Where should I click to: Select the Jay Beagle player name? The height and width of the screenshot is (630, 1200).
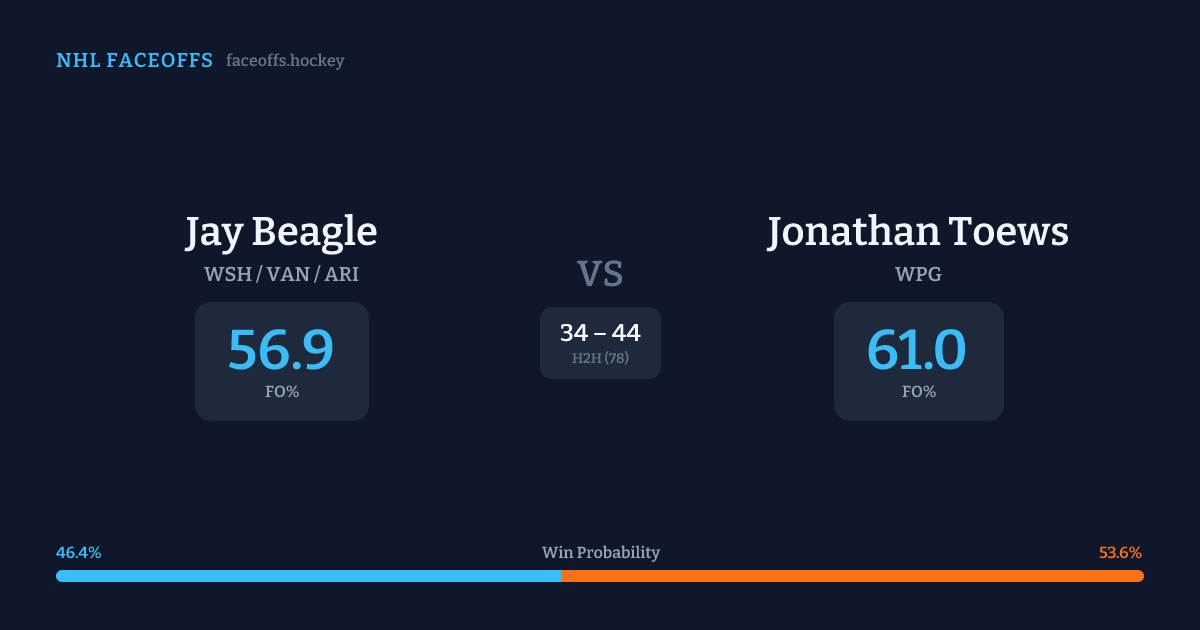[281, 232]
